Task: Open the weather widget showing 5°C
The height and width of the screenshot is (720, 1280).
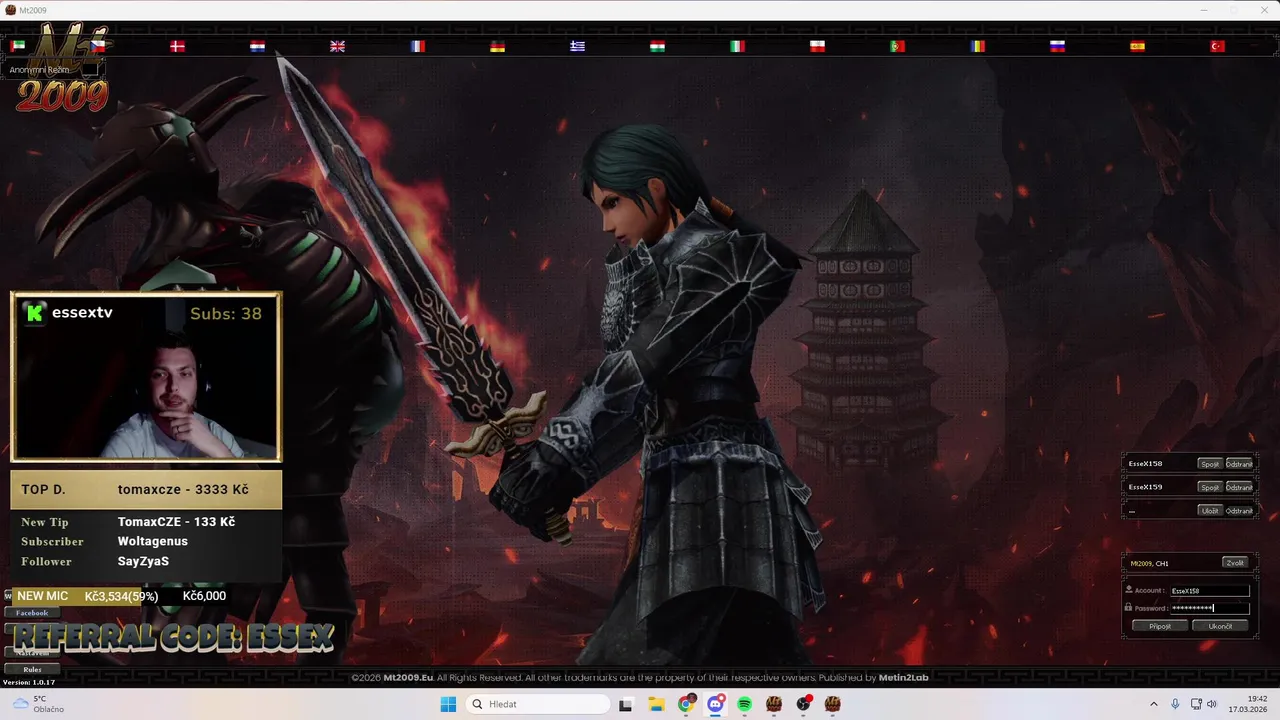Action: (38, 704)
